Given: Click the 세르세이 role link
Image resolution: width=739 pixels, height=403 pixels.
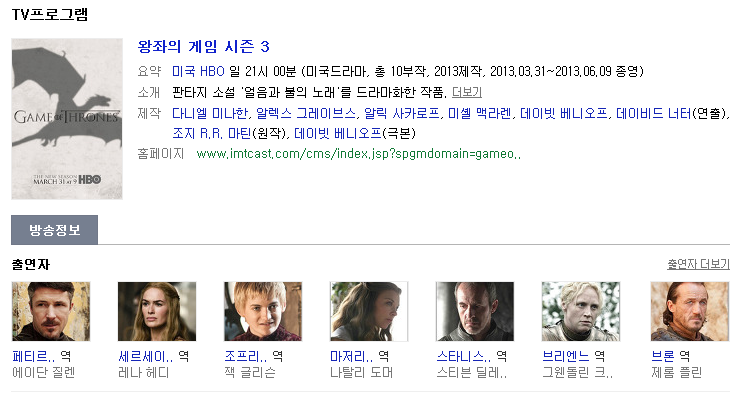Looking at the screenshot, I should 145,356.
